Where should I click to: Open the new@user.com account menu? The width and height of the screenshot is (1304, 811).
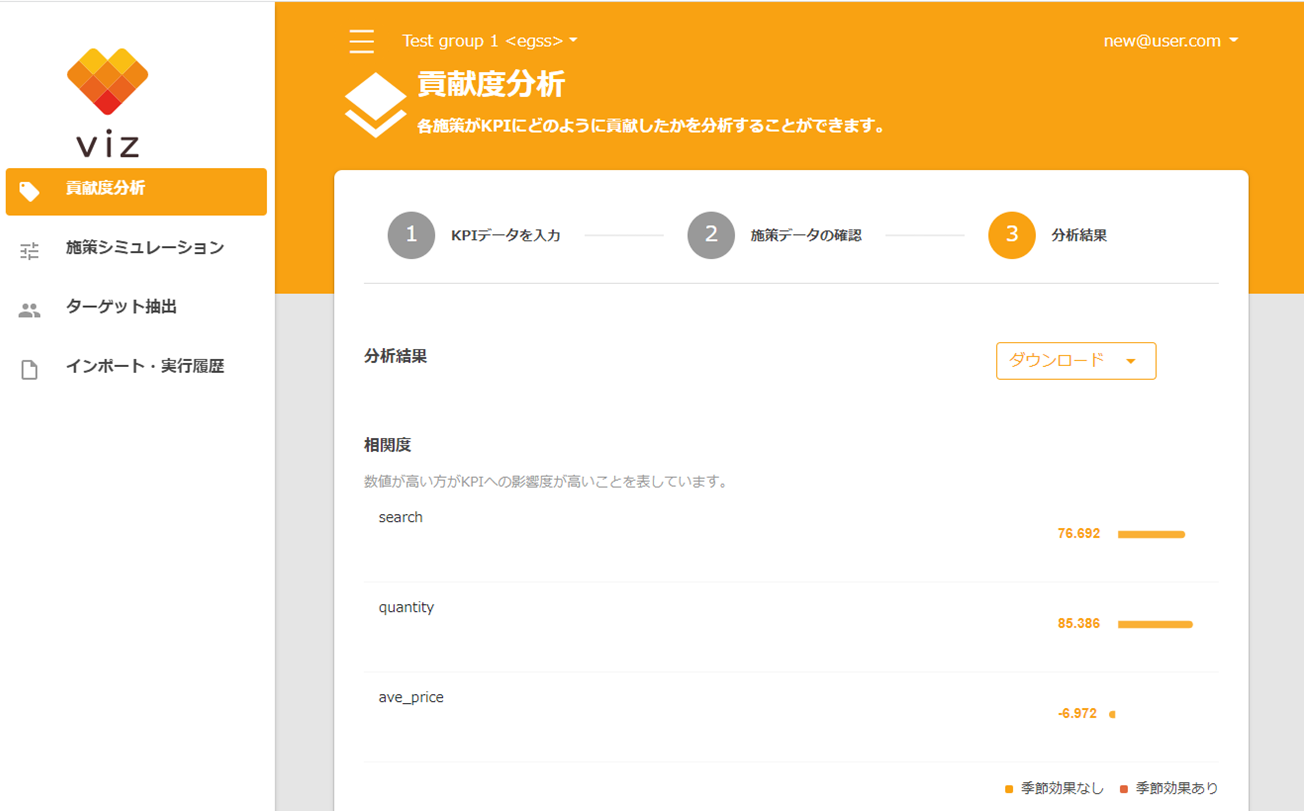1171,41
